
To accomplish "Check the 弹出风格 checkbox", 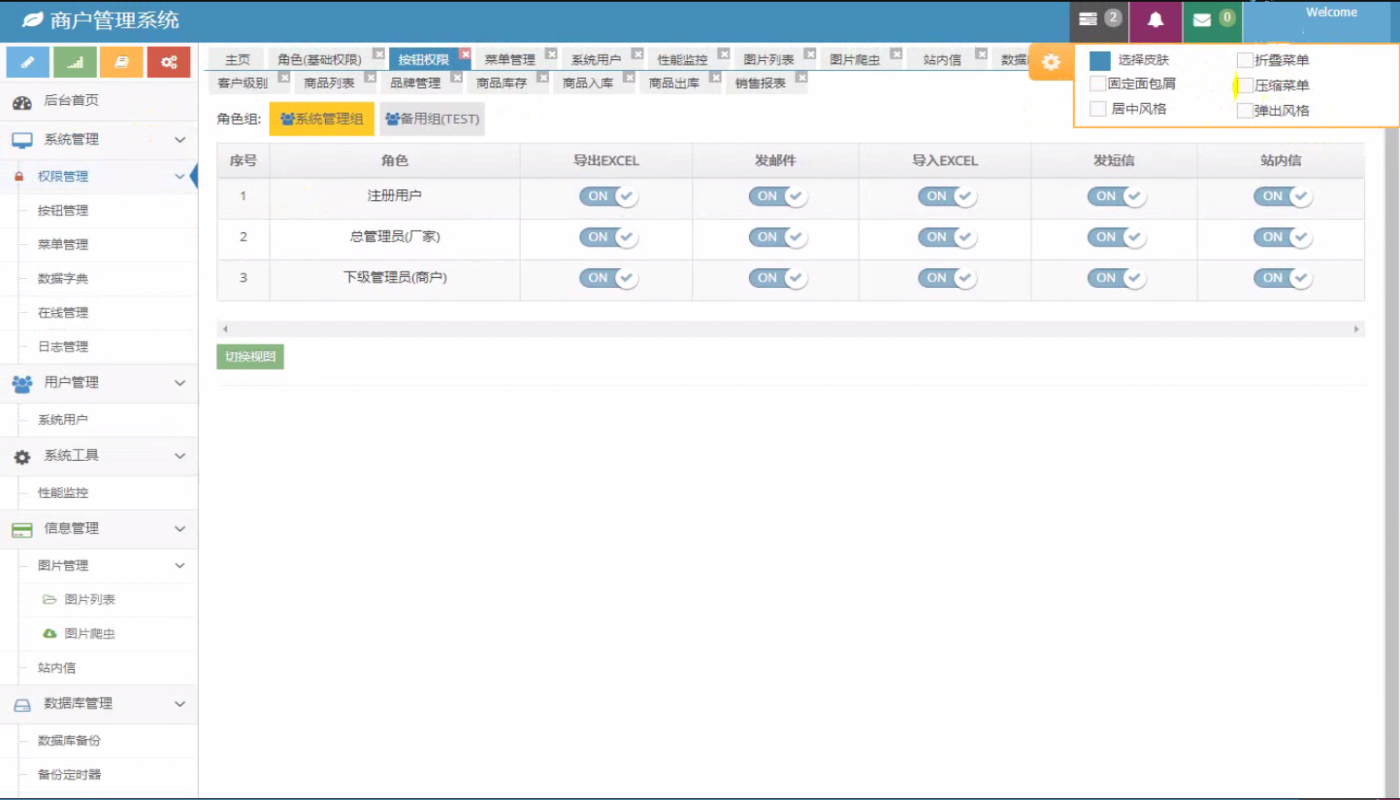I will 1245,111.
